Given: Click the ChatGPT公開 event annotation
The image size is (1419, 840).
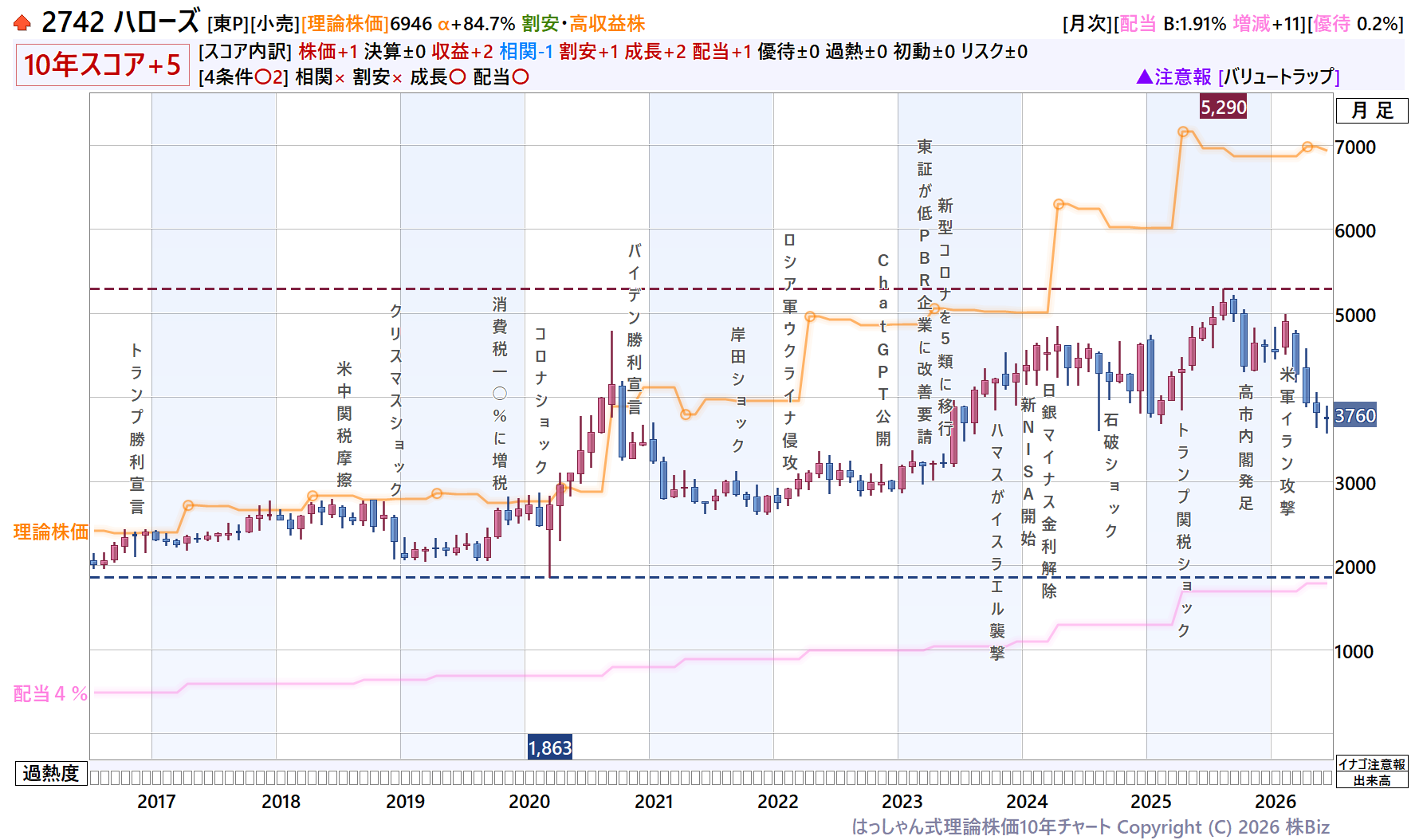Looking at the screenshot, I should click(882, 349).
